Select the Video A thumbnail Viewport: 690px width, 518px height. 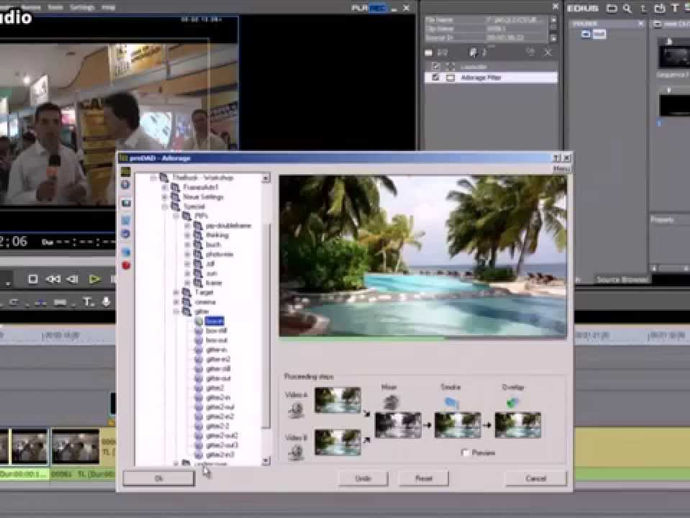[338, 400]
